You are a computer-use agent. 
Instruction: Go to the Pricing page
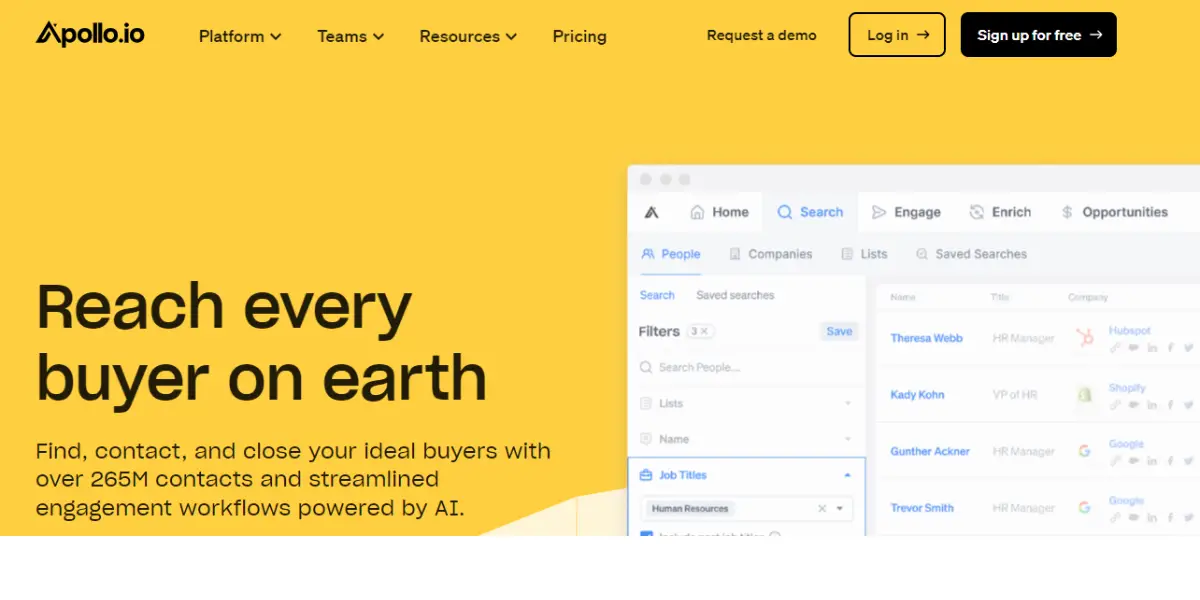(579, 36)
